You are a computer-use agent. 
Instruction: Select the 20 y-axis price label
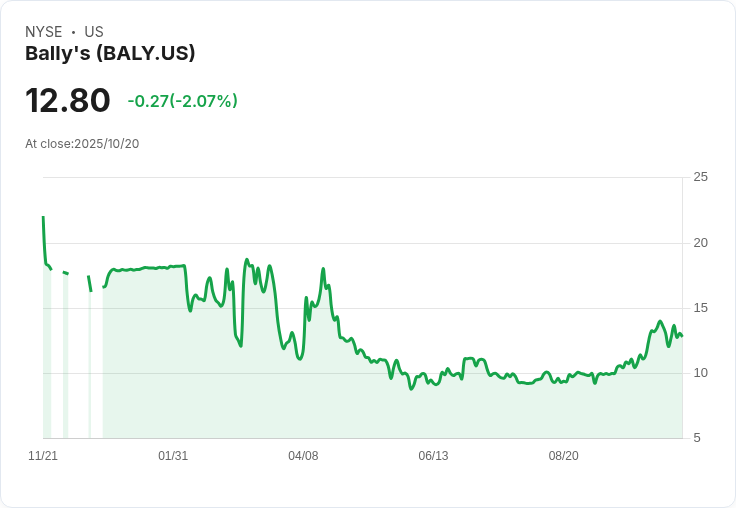pyautogui.click(x=700, y=242)
